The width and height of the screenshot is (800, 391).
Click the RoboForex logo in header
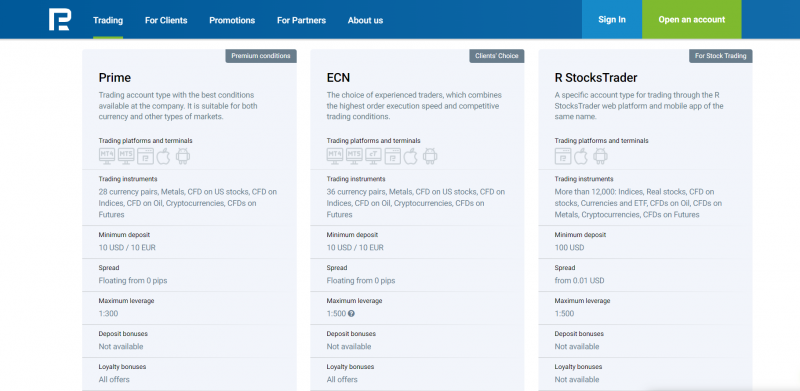(59, 19)
